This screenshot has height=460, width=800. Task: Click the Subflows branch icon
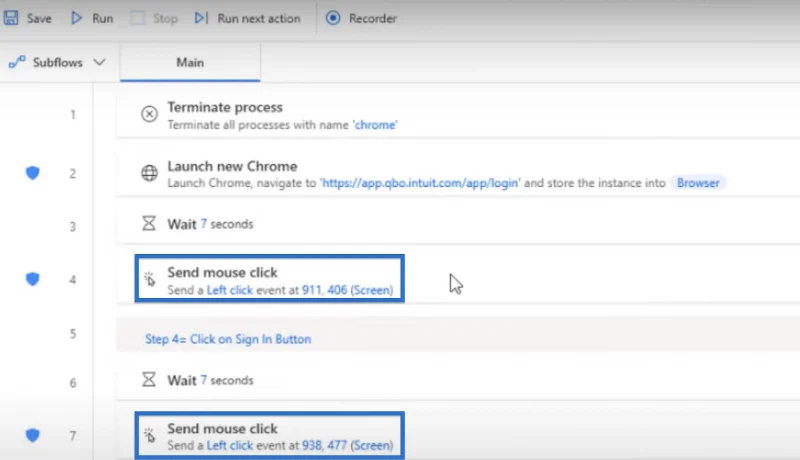[17, 62]
